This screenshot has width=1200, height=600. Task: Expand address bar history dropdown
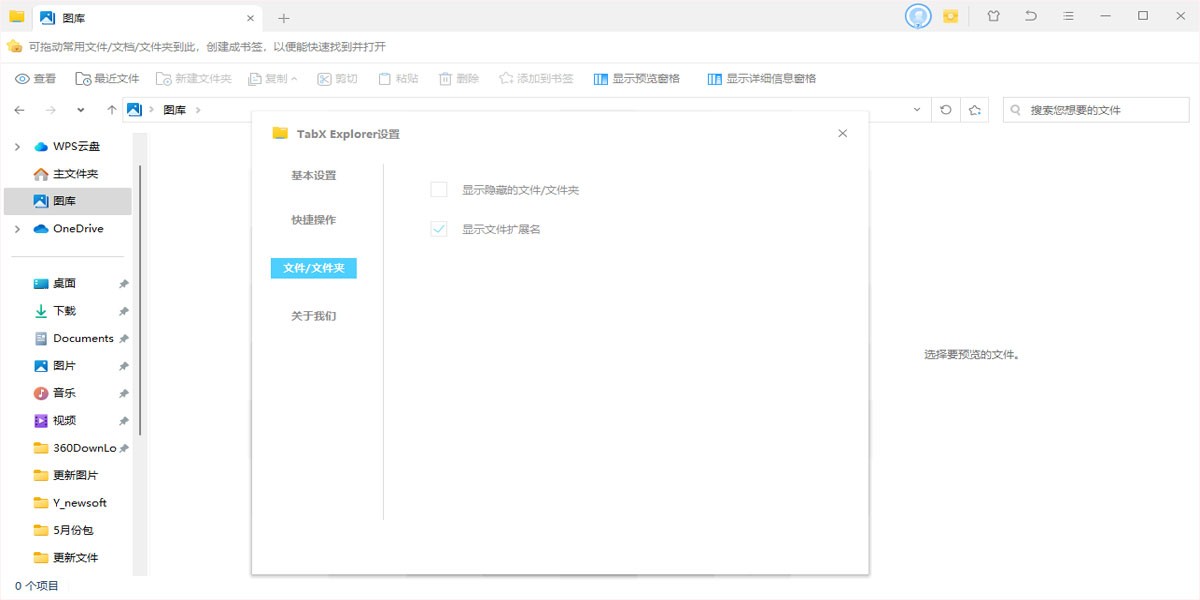point(917,110)
